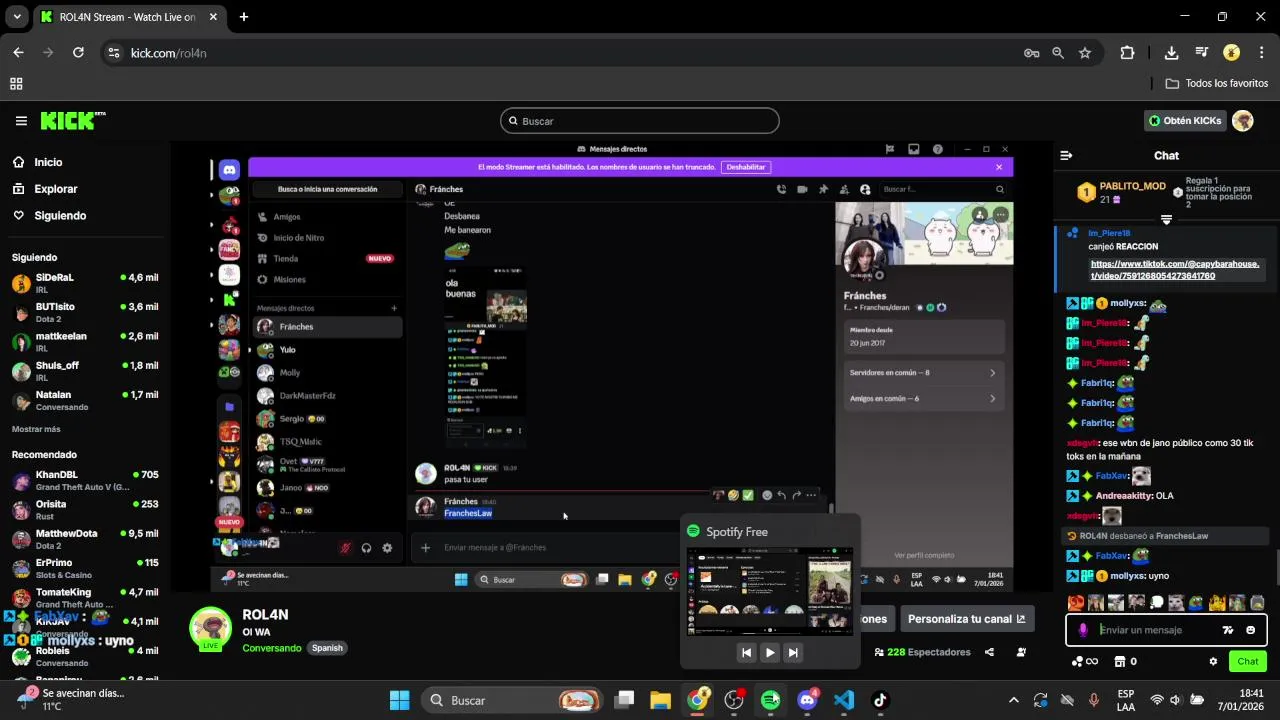Click the chat panel scrollbar

click(x=1277, y=566)
